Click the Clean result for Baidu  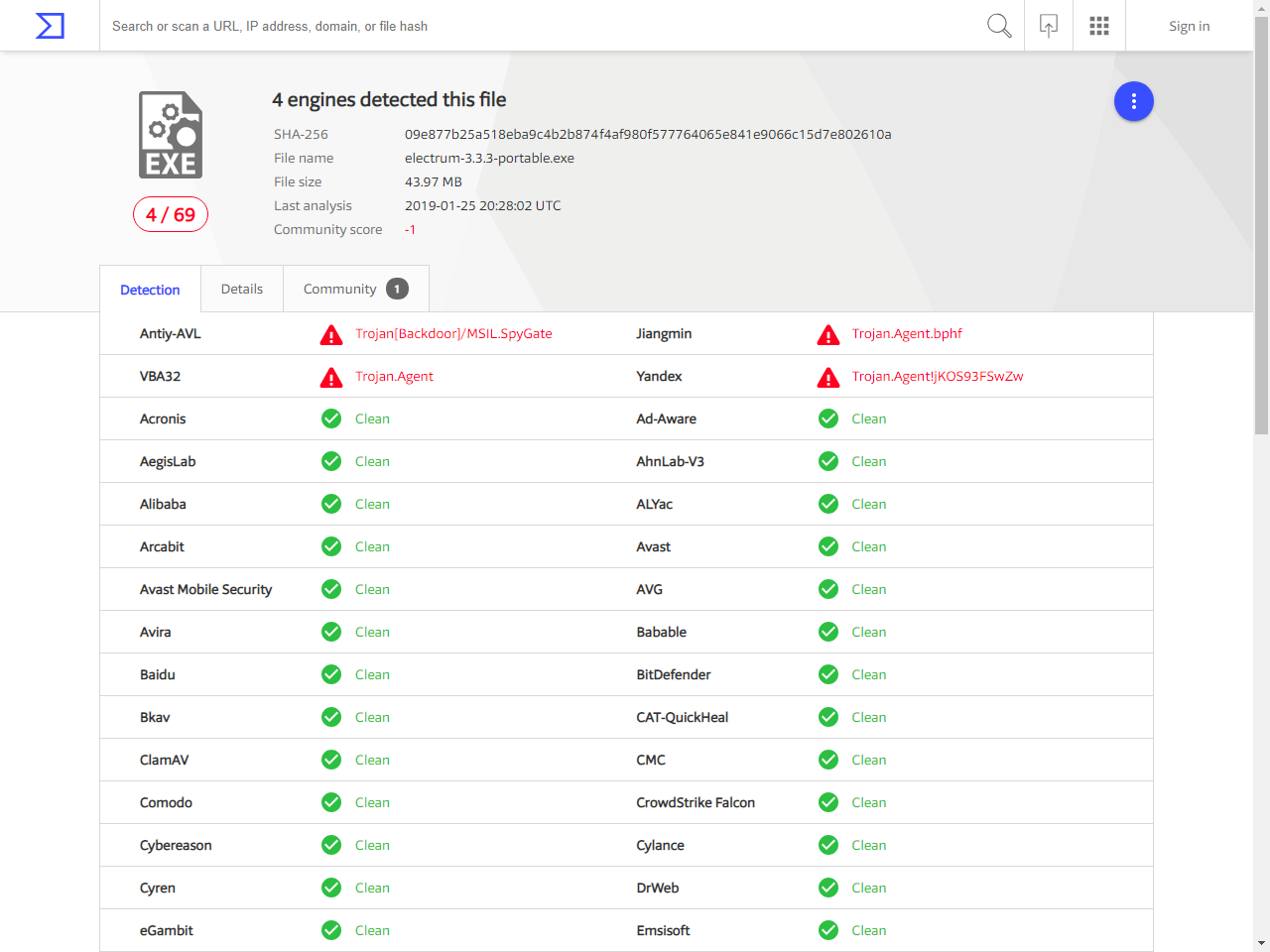372,674
